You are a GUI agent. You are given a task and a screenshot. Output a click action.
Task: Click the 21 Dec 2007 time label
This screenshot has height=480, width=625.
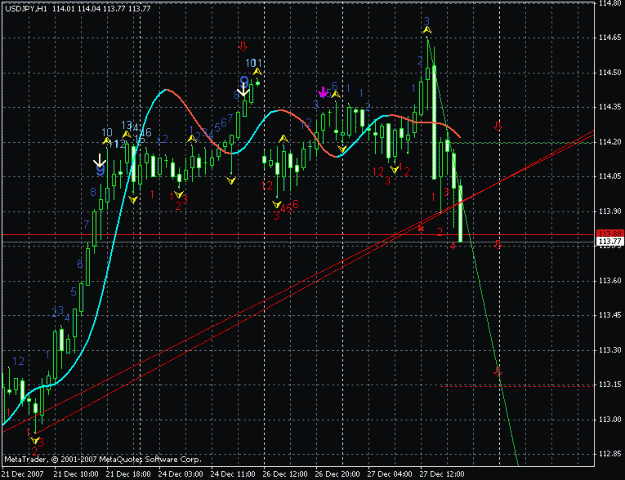pos(21,474)
